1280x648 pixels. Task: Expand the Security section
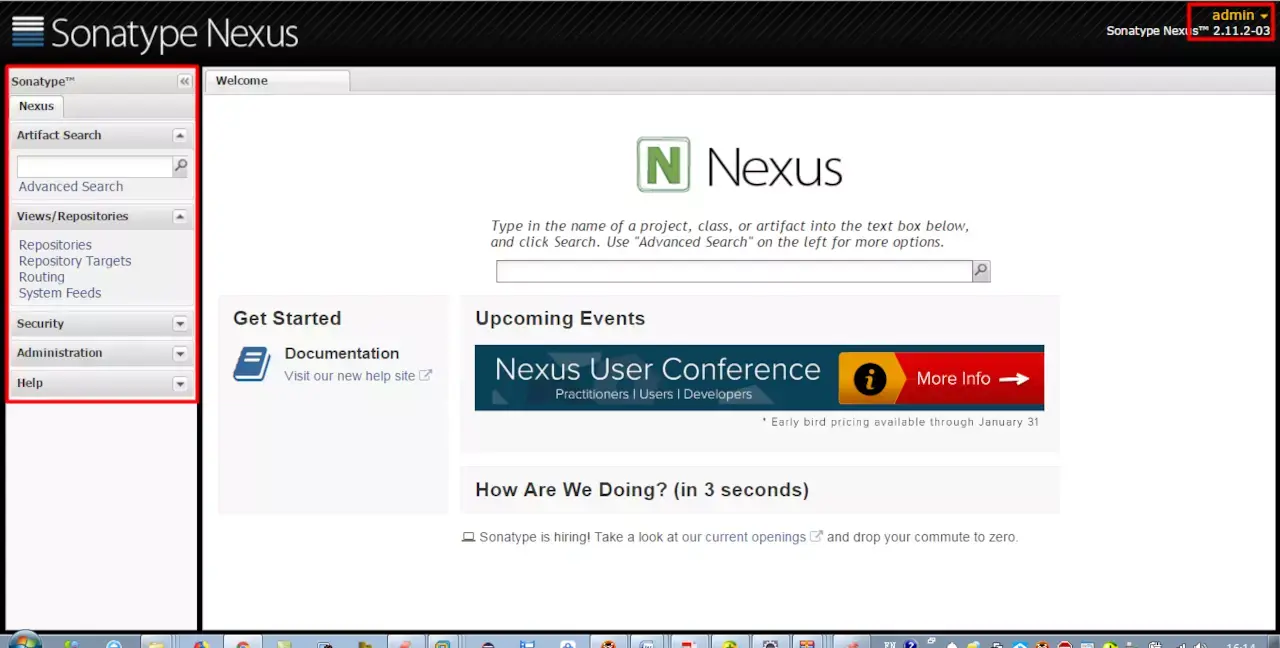click(180, 324)
